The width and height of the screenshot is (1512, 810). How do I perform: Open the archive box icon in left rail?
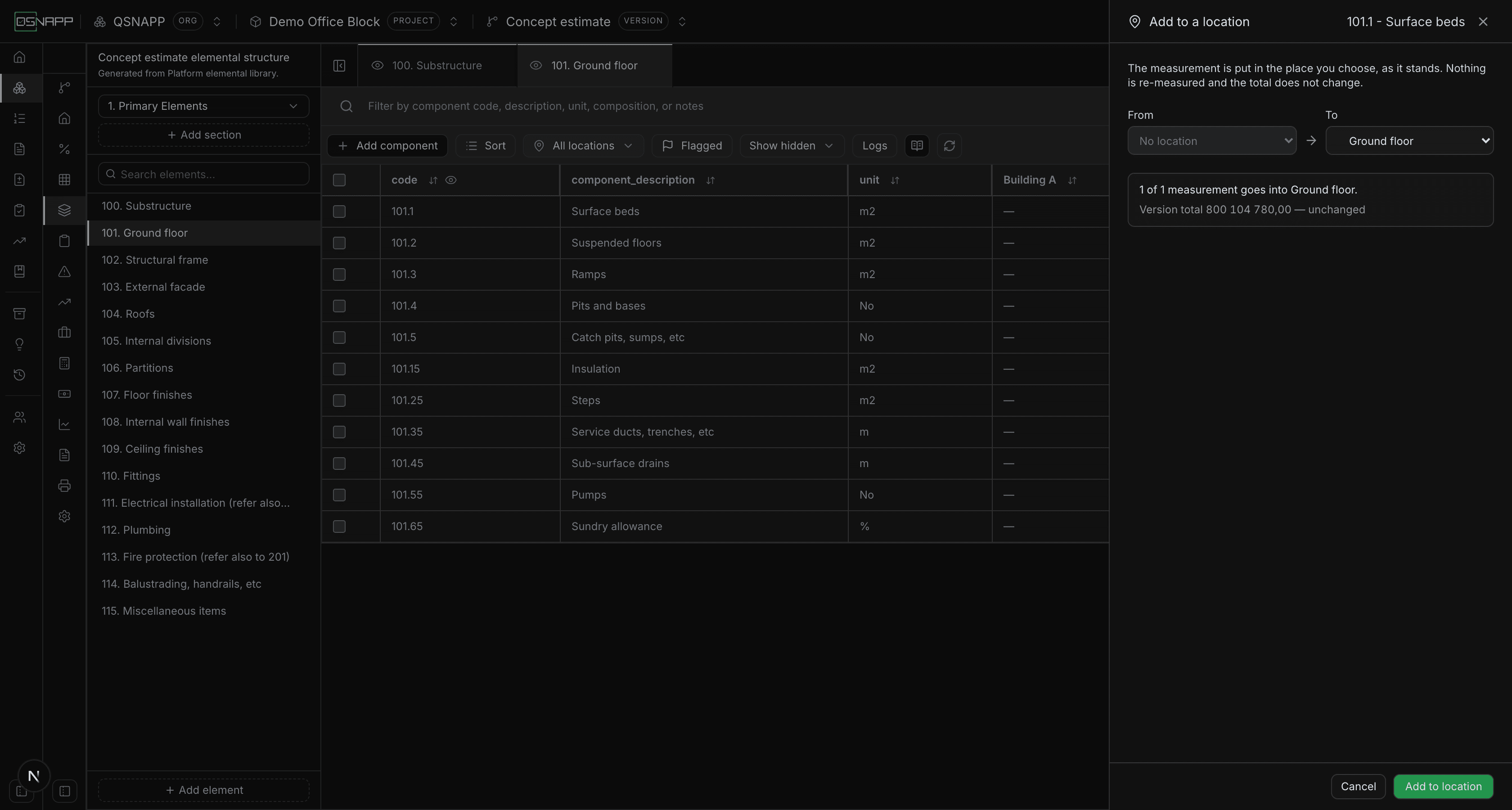(19, 314)
